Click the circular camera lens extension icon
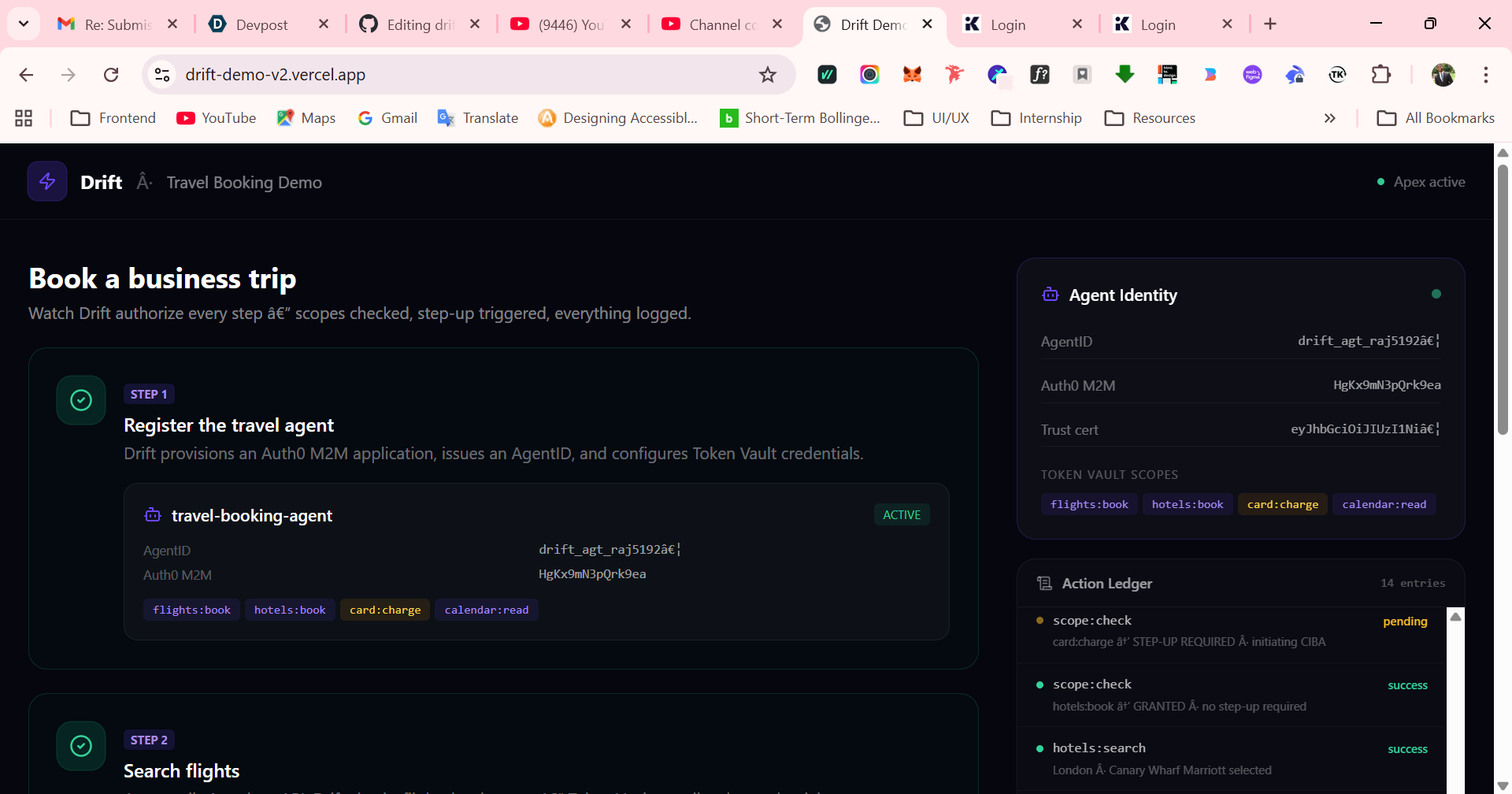Screen dimensions: 1512x794 click(869, 75)
